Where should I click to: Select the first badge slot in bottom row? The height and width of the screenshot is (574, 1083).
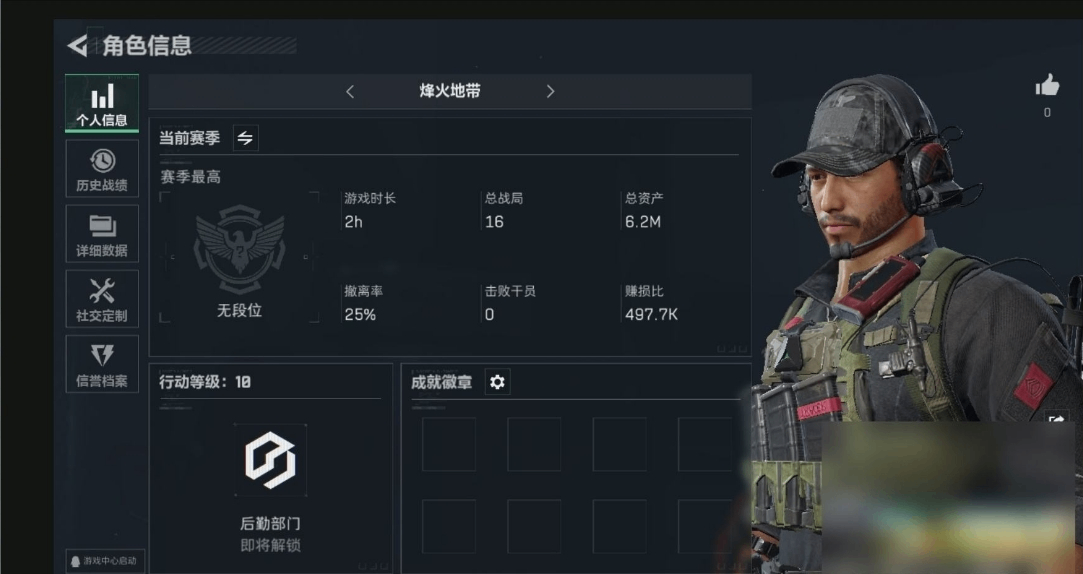[x=449, y=526]
